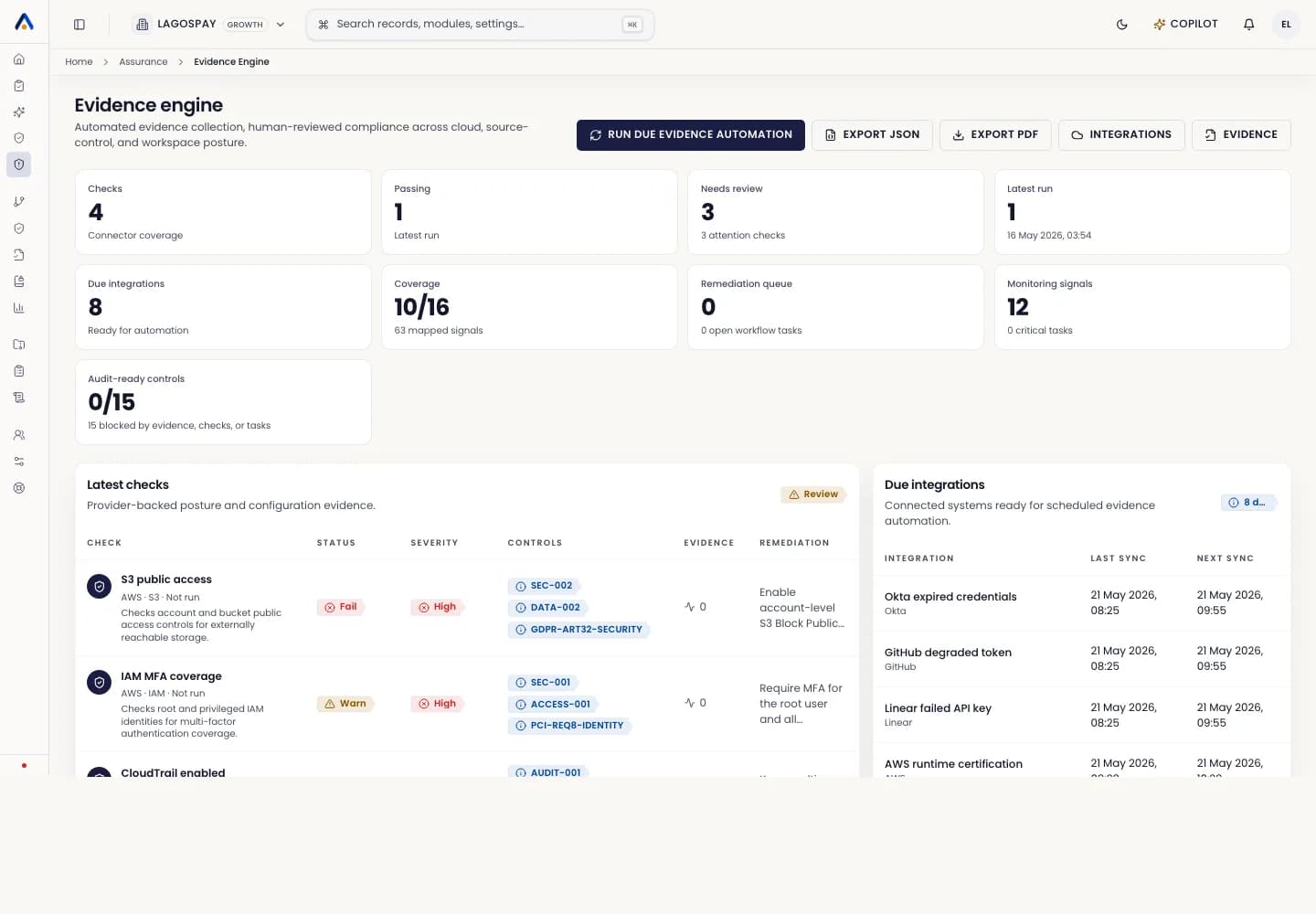The width and height of the screenshot is (1316, 914).
Task: Open GitHub degraded token integration
Action: point(948,653)
